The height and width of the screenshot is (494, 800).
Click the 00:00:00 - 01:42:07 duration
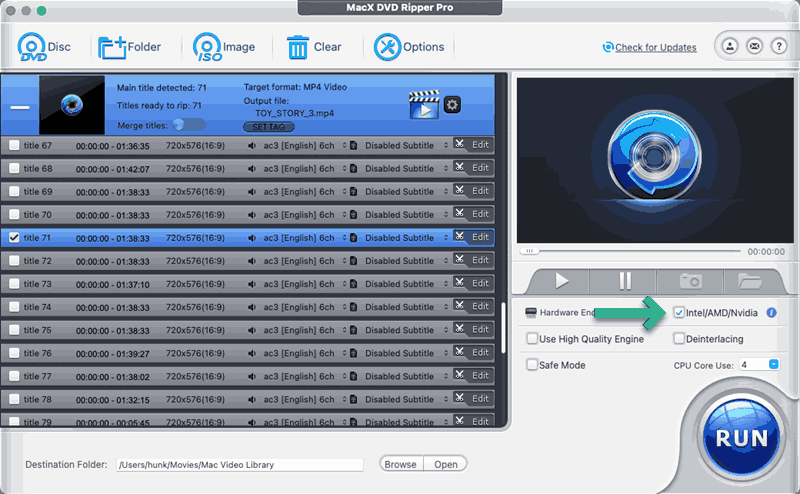click(113, 169)
